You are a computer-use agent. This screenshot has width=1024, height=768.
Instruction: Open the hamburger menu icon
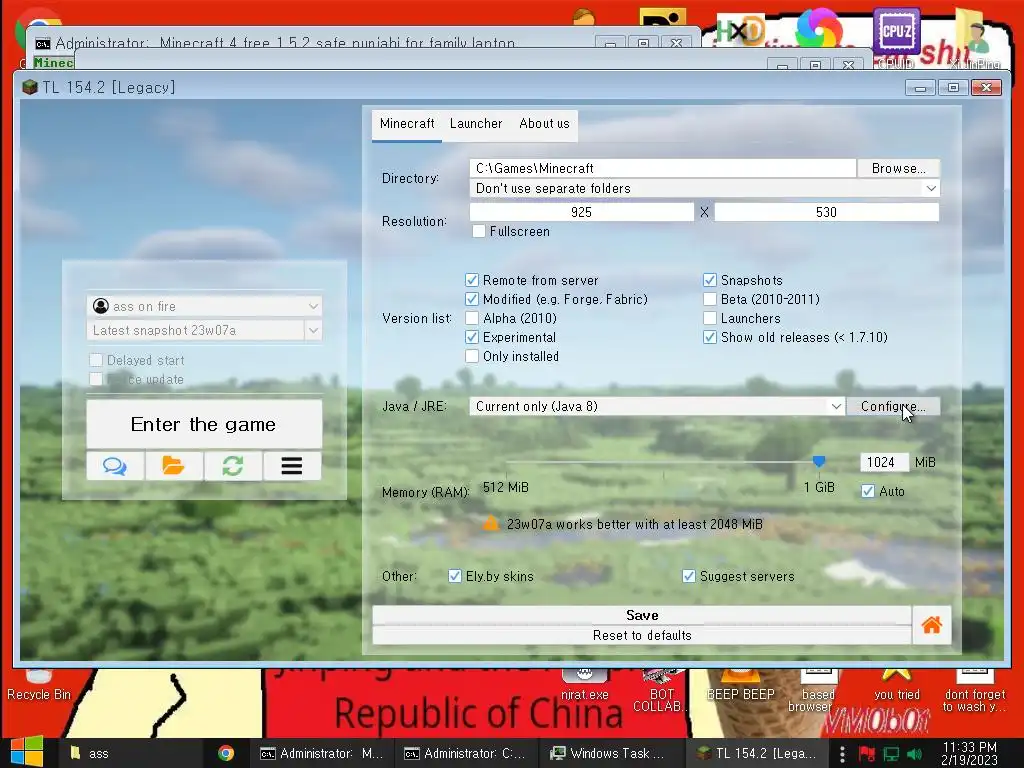[291, 466]
